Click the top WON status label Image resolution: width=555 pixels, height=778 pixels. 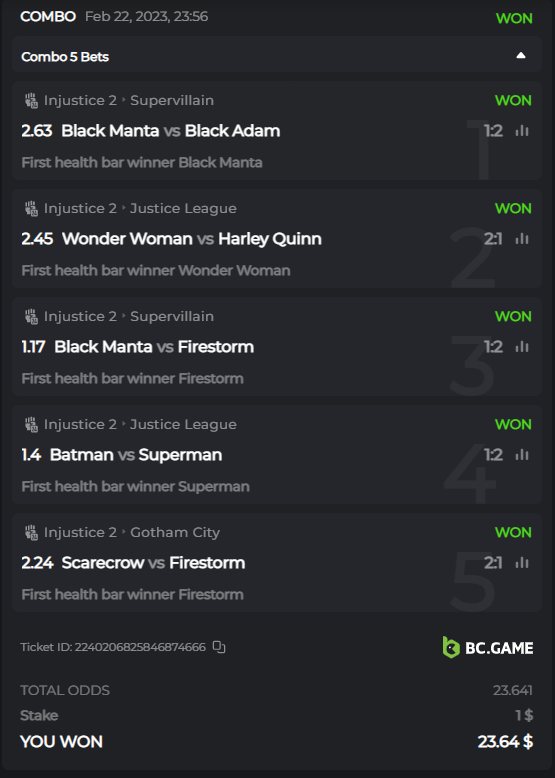click(x=514, y=18)
